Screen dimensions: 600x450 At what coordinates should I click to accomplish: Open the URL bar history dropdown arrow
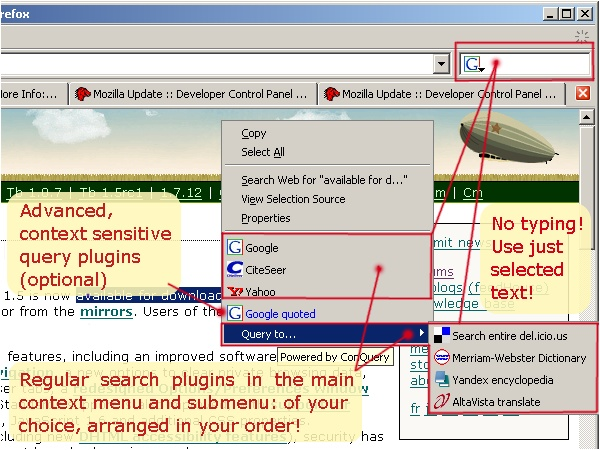(x=441, y=64)
